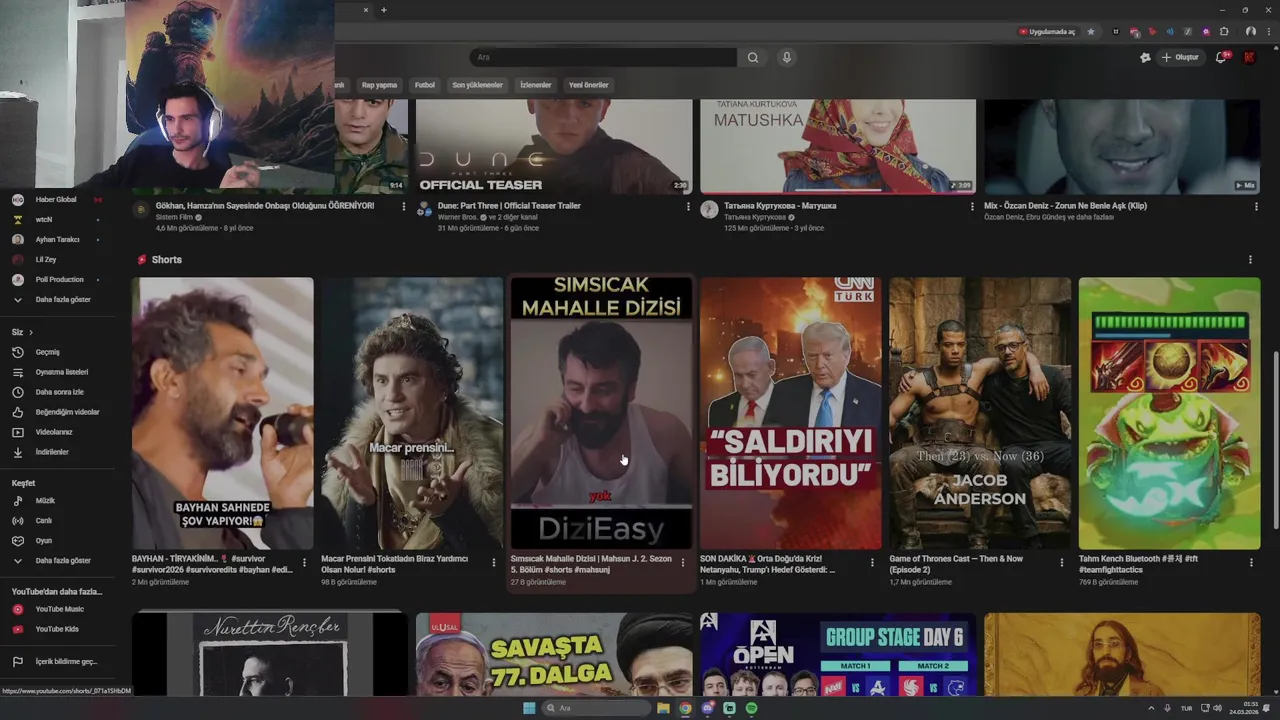
Task: Open options for Dune Official Teaser video
Action: pyautogui.click(x=688, y=206)
